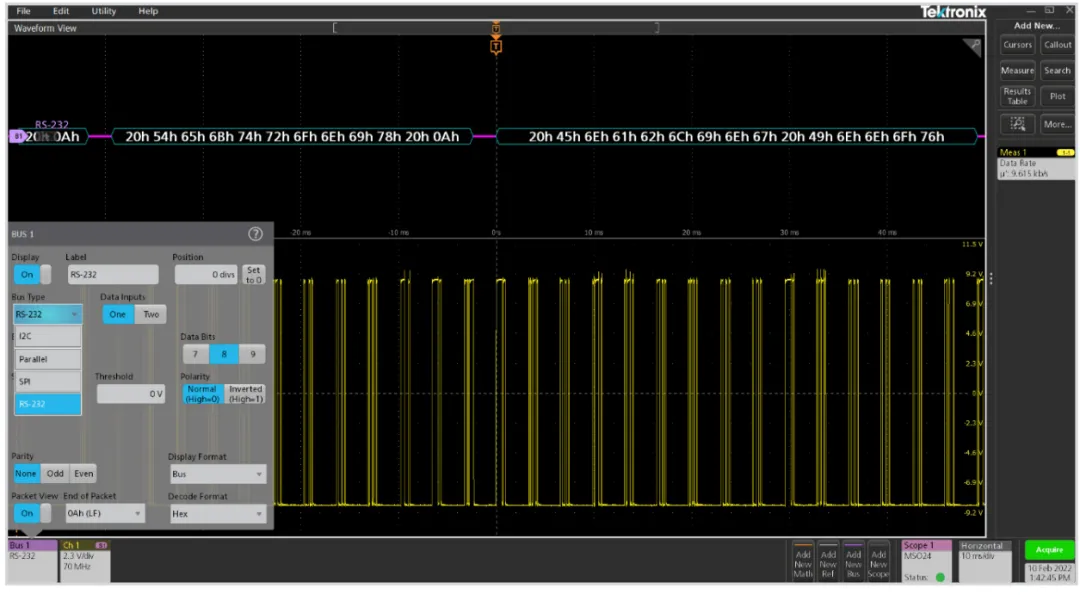
Task: Open the help icon in Bus 1 panel
Action: [255, 234]
